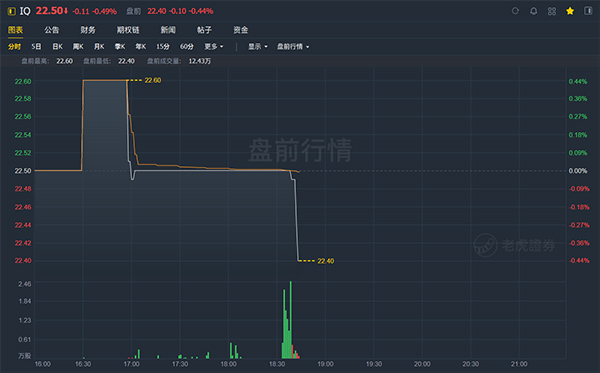Toggle the yellow favorite star
The height and width of the screenshot is (373, 600).
click(x=570, y=11)
